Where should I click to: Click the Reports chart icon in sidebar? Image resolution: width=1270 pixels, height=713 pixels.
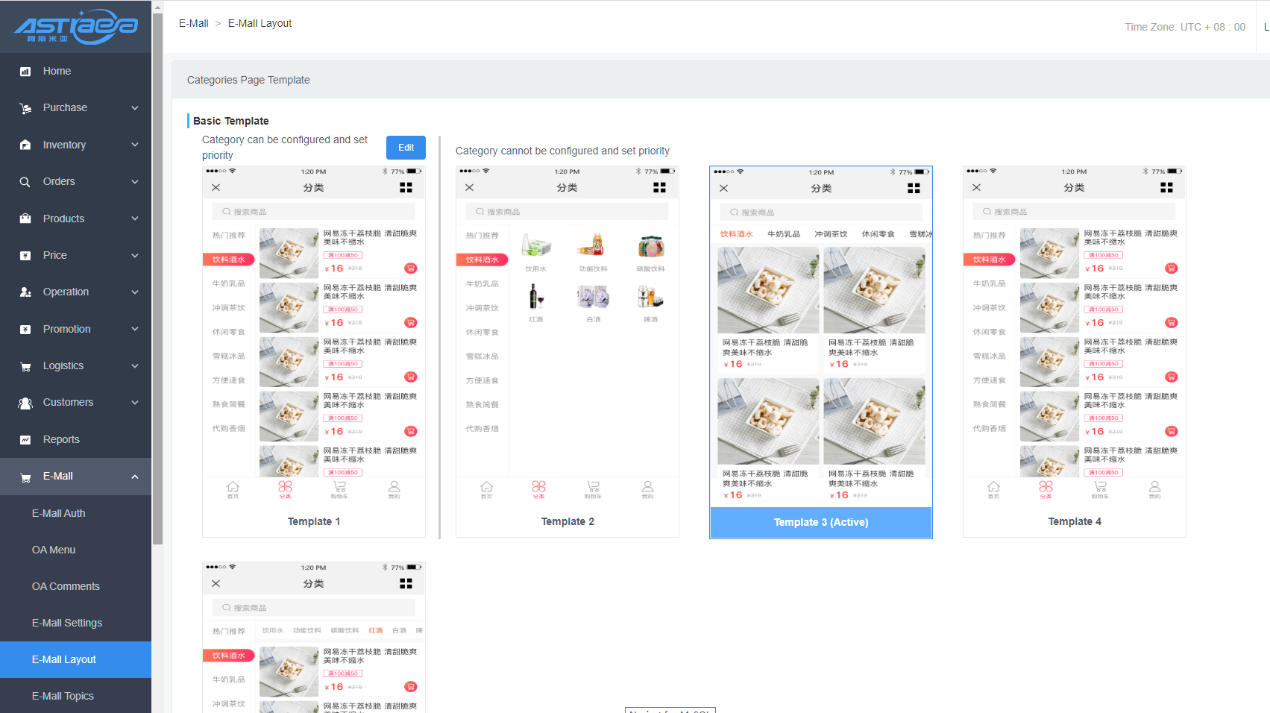pyautogui.click(x=25, y=440)
